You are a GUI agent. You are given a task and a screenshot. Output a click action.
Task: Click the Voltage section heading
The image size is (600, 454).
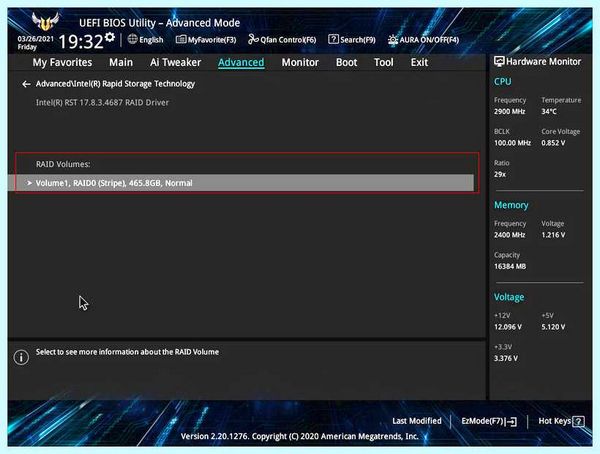click(x=509, y=297)
